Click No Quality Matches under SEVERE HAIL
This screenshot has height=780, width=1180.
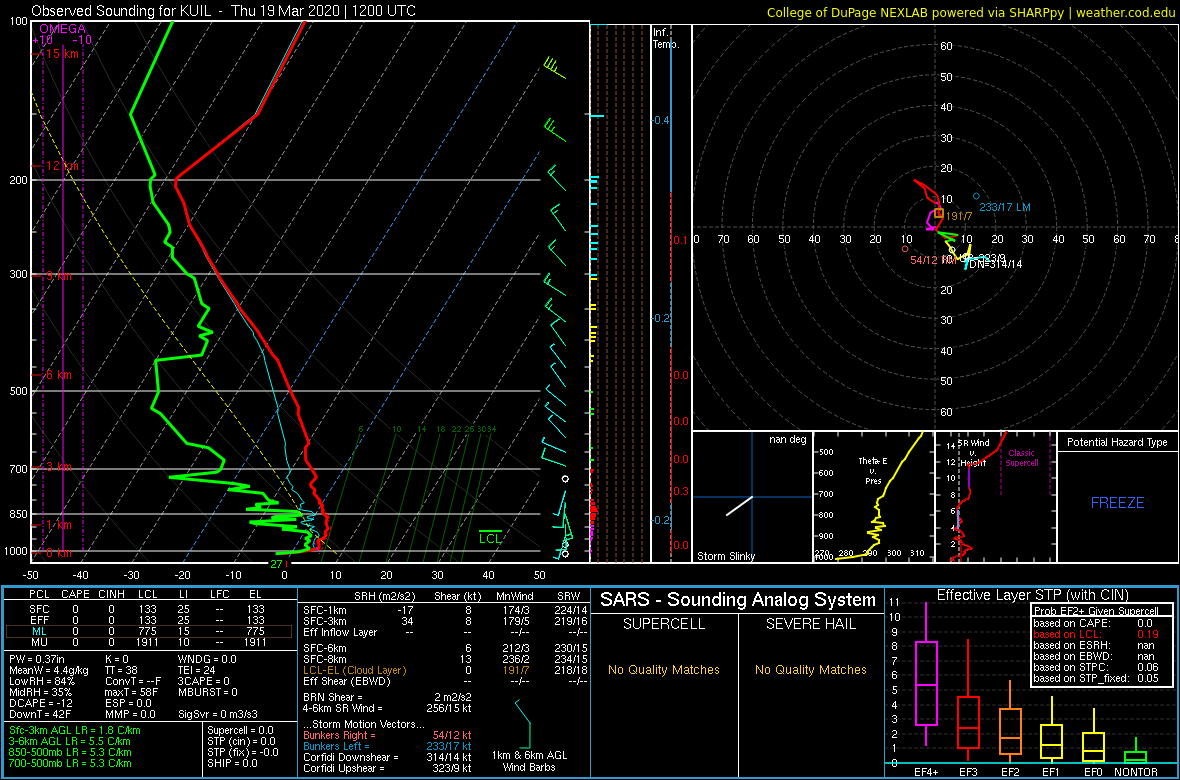click(x=811, y=669)
